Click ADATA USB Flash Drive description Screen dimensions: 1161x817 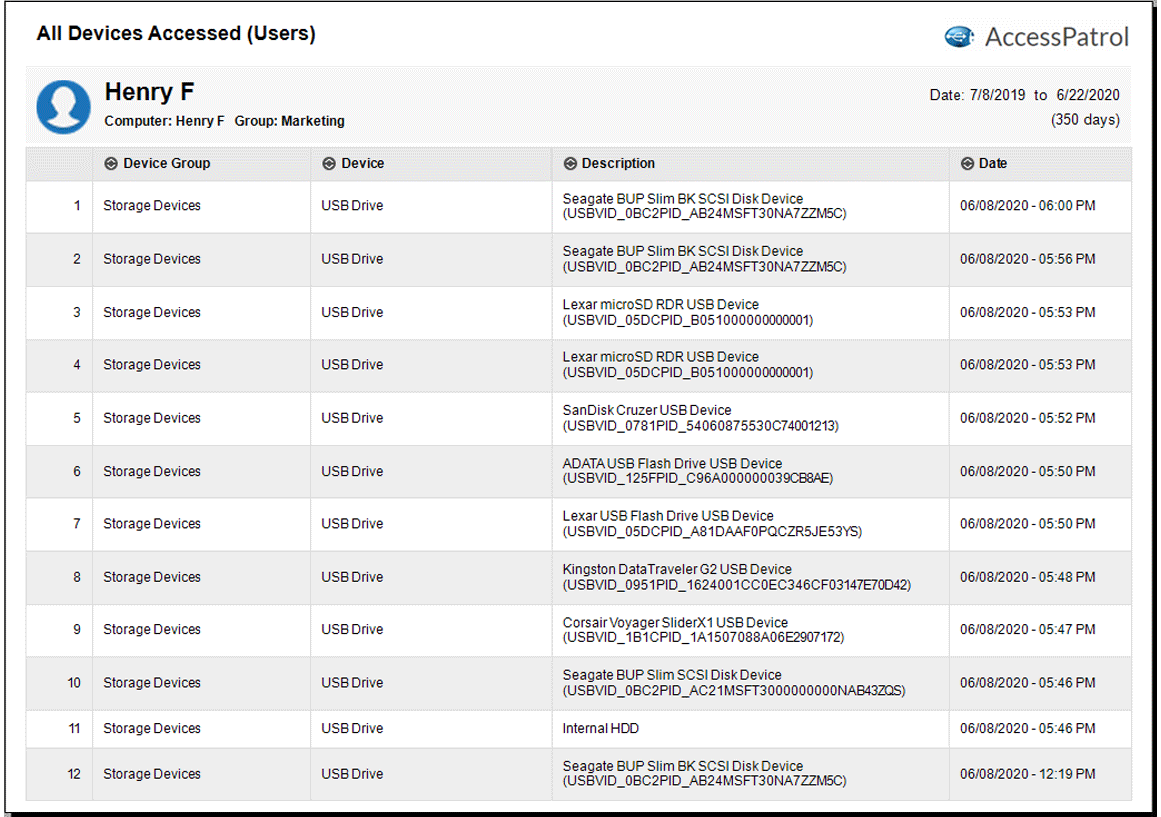point(697,471)
